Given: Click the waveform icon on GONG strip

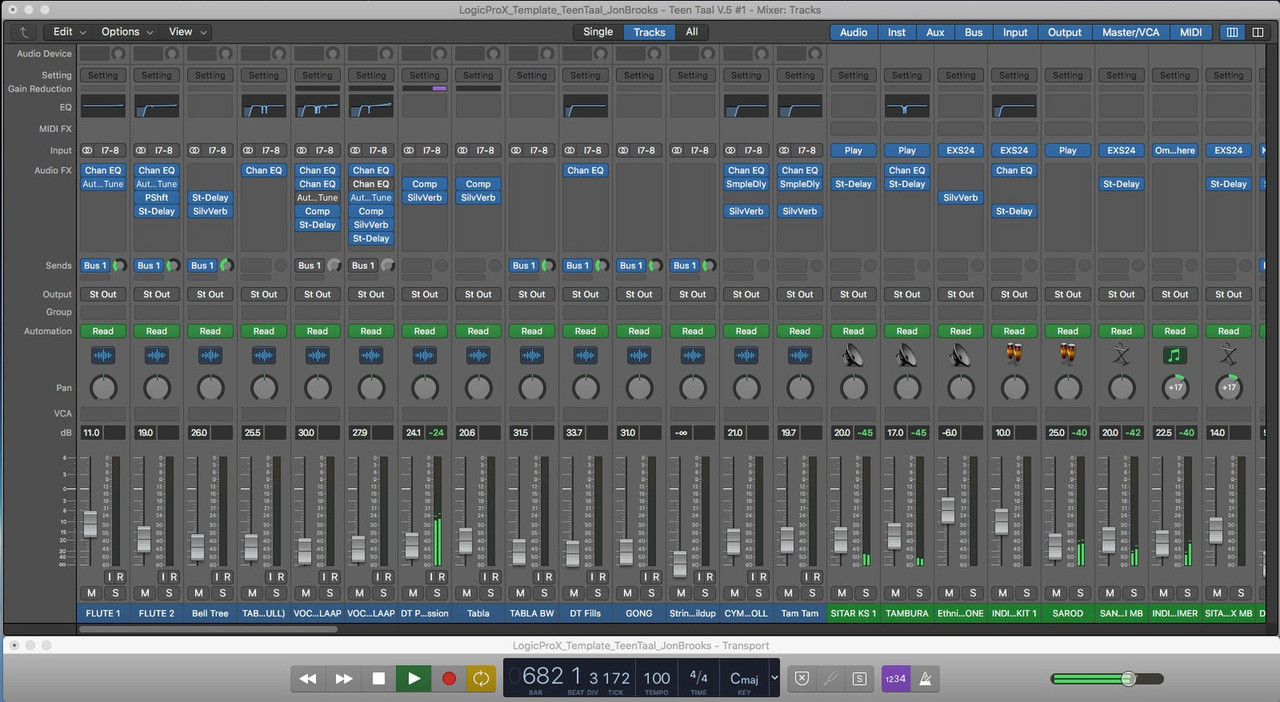Looking at the screenshot, I should (639, 355).
